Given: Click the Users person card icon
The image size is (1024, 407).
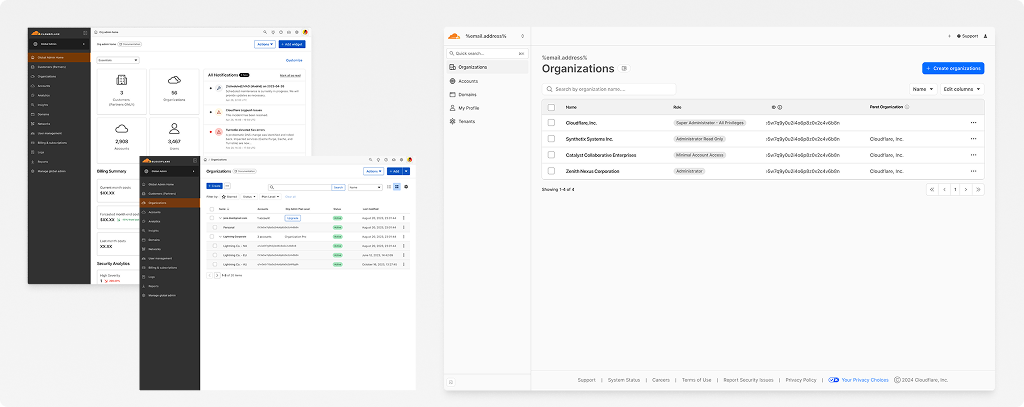Looking at the screenshot, I should point(174,128).
